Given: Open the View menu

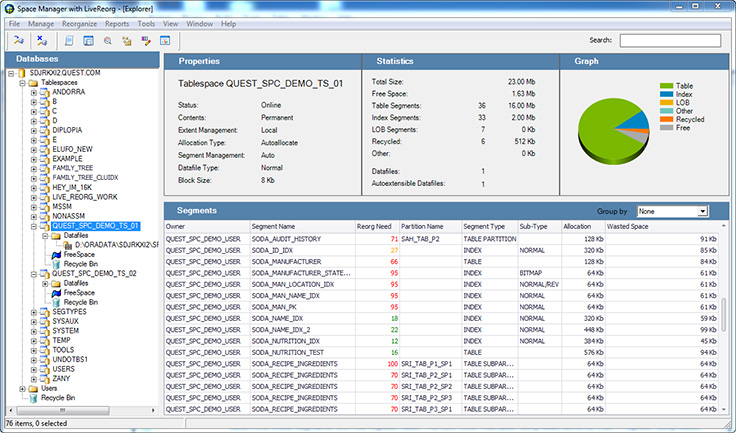Looking at the screenshot, I should point(170,24).
